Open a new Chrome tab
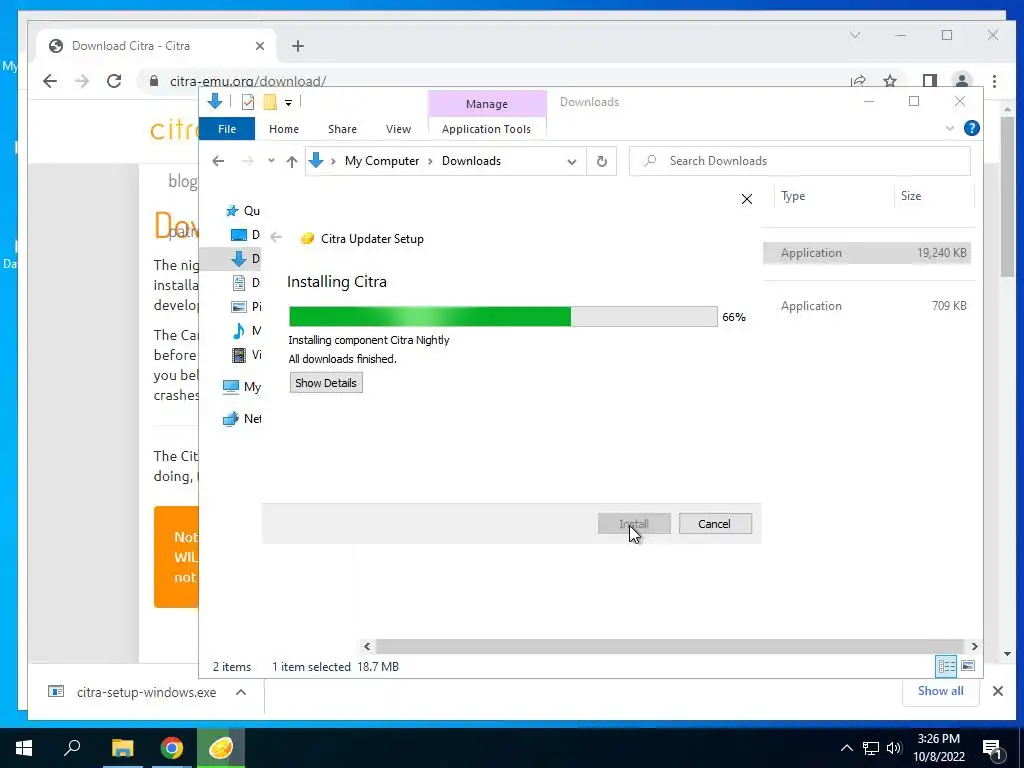Image resolution: width=1024 pixels, height=768 pixels. pos(298,46)
